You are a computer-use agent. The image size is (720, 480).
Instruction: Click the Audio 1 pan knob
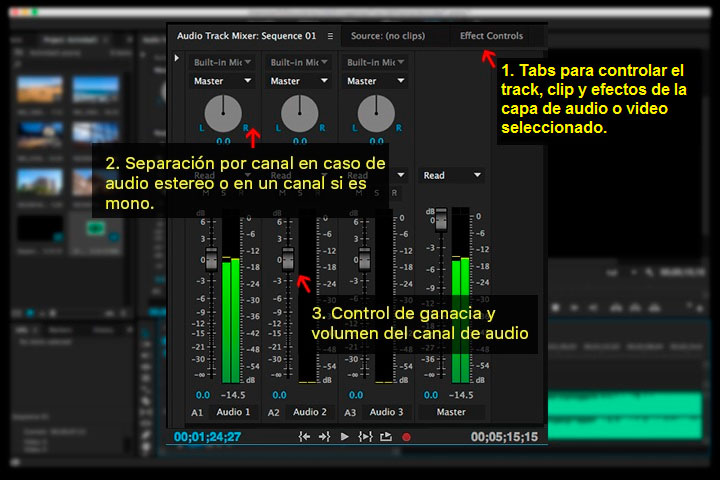223,113
